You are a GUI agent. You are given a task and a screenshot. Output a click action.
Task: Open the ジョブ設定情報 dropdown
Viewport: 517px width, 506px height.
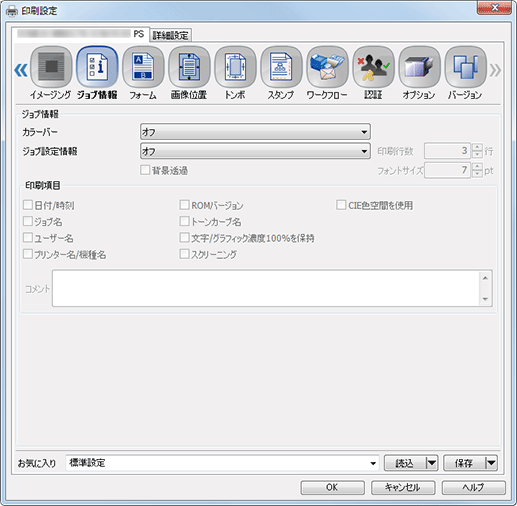point(255,151)
